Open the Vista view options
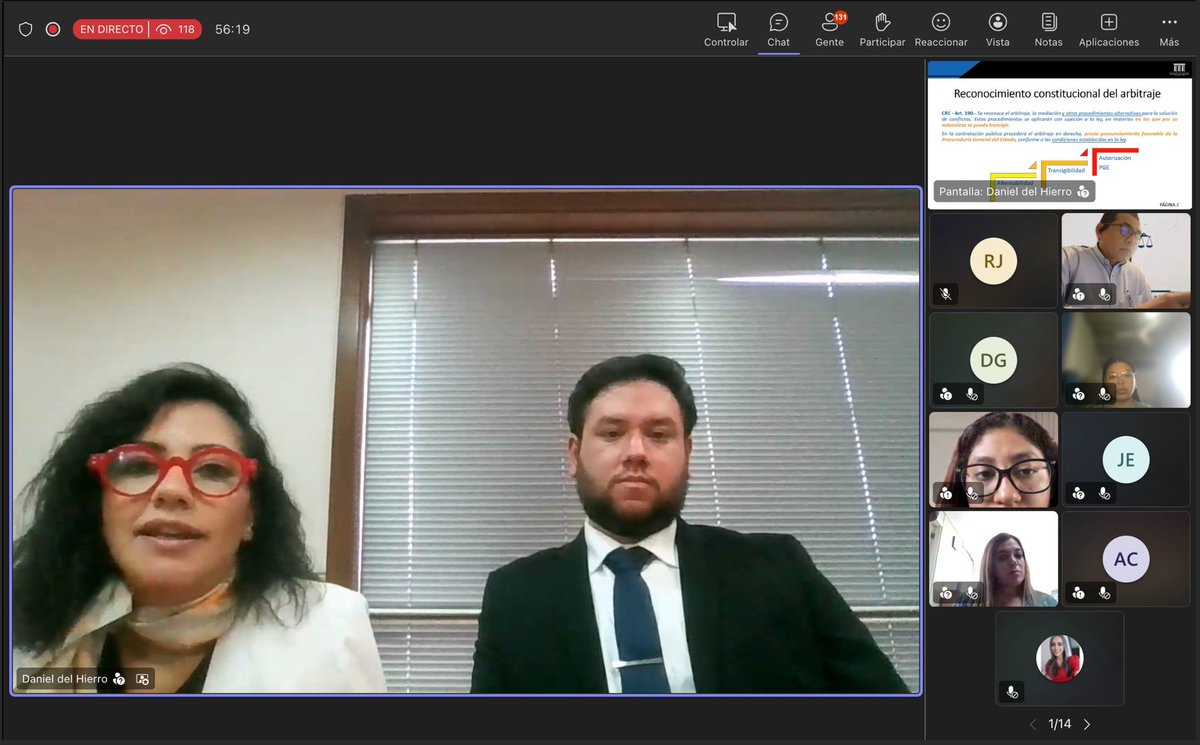The height and width of the screenshot is (745, 1200). click(997, 29)
